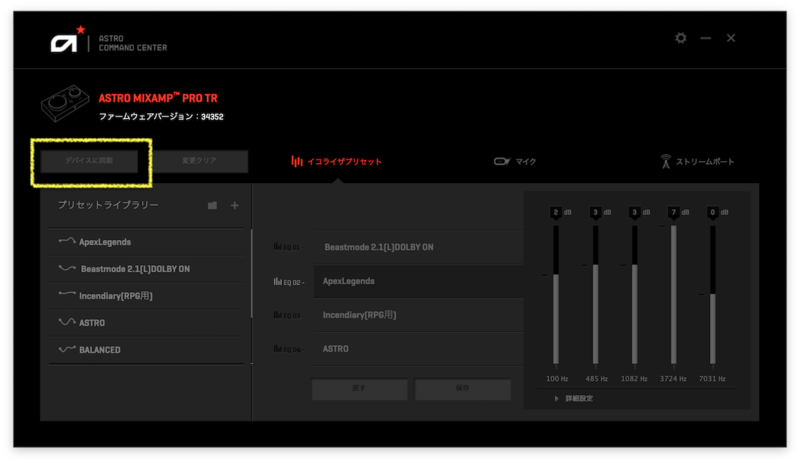Click the EQ 01 bars icon
Image resolution: width=800 pixels, height=463 pixels.
(278, 247)
